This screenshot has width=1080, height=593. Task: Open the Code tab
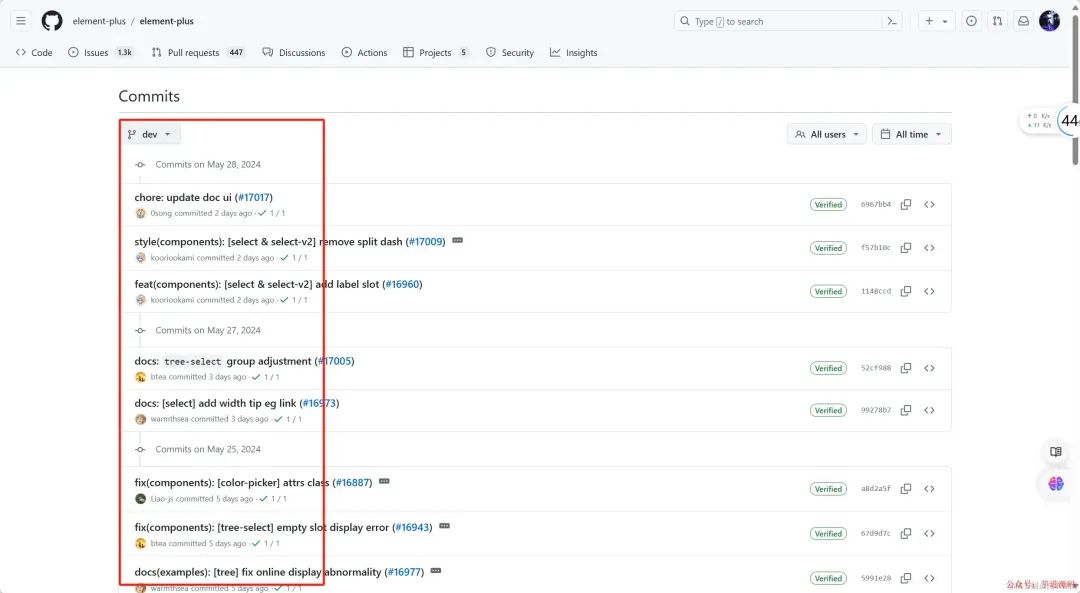[34, 52]
